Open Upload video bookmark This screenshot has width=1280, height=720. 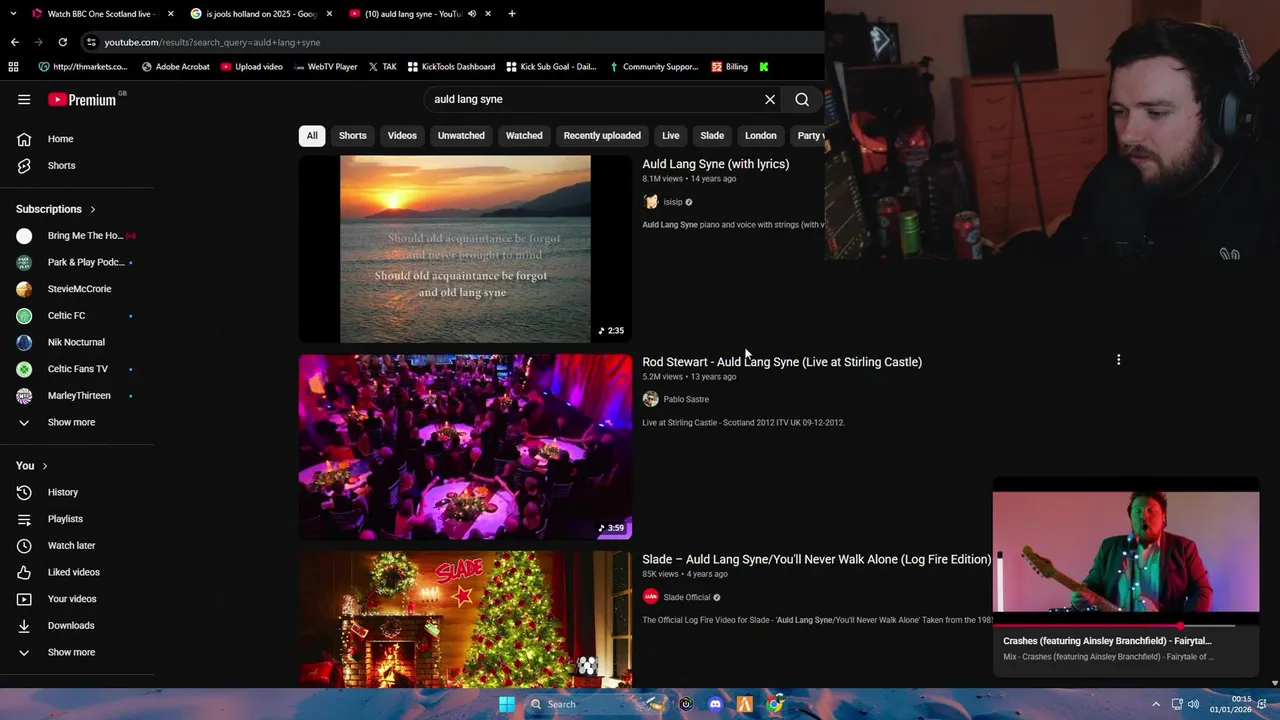pos(251,67)
